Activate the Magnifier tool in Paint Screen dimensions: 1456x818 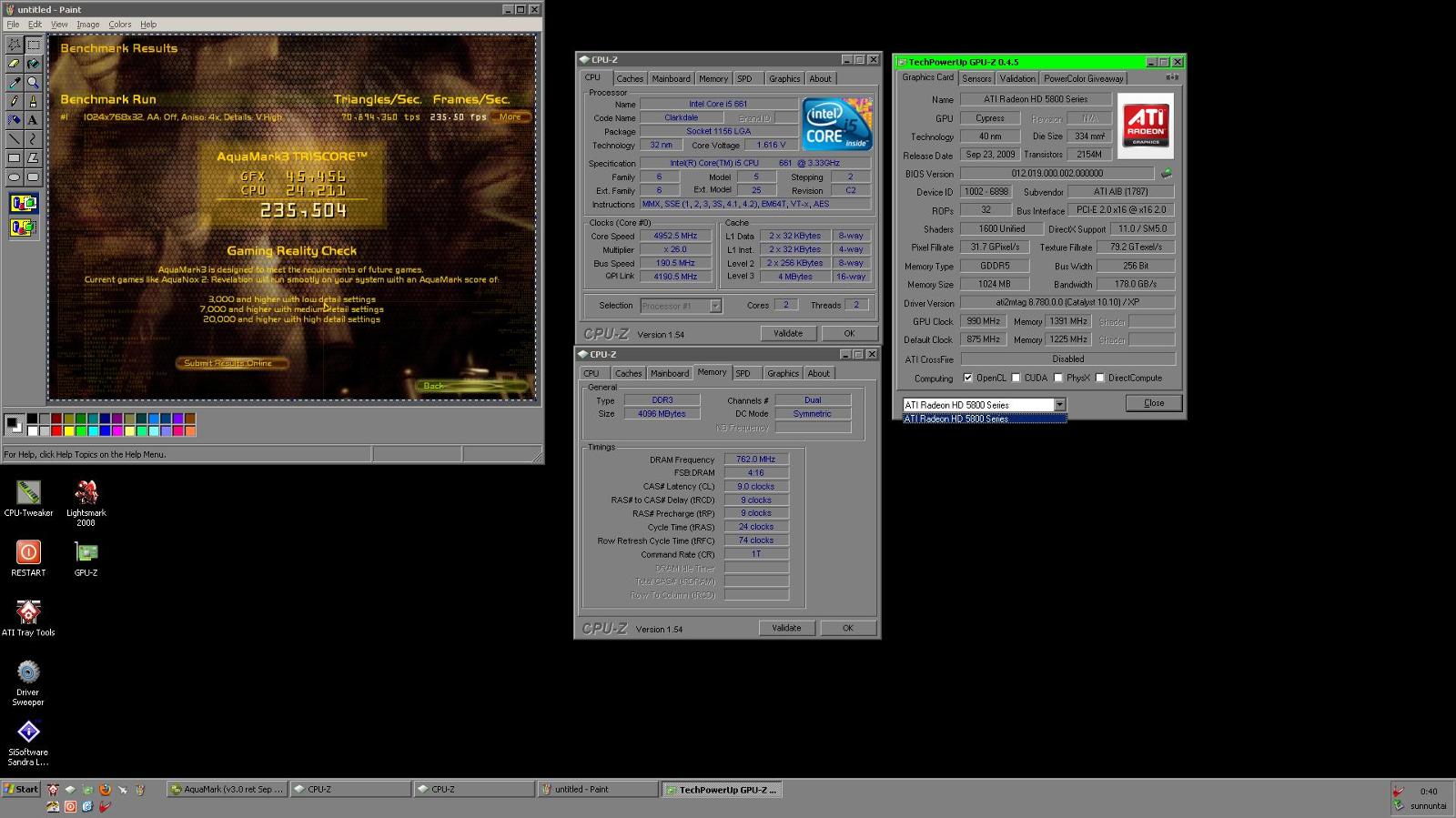(x=34, y=83)
